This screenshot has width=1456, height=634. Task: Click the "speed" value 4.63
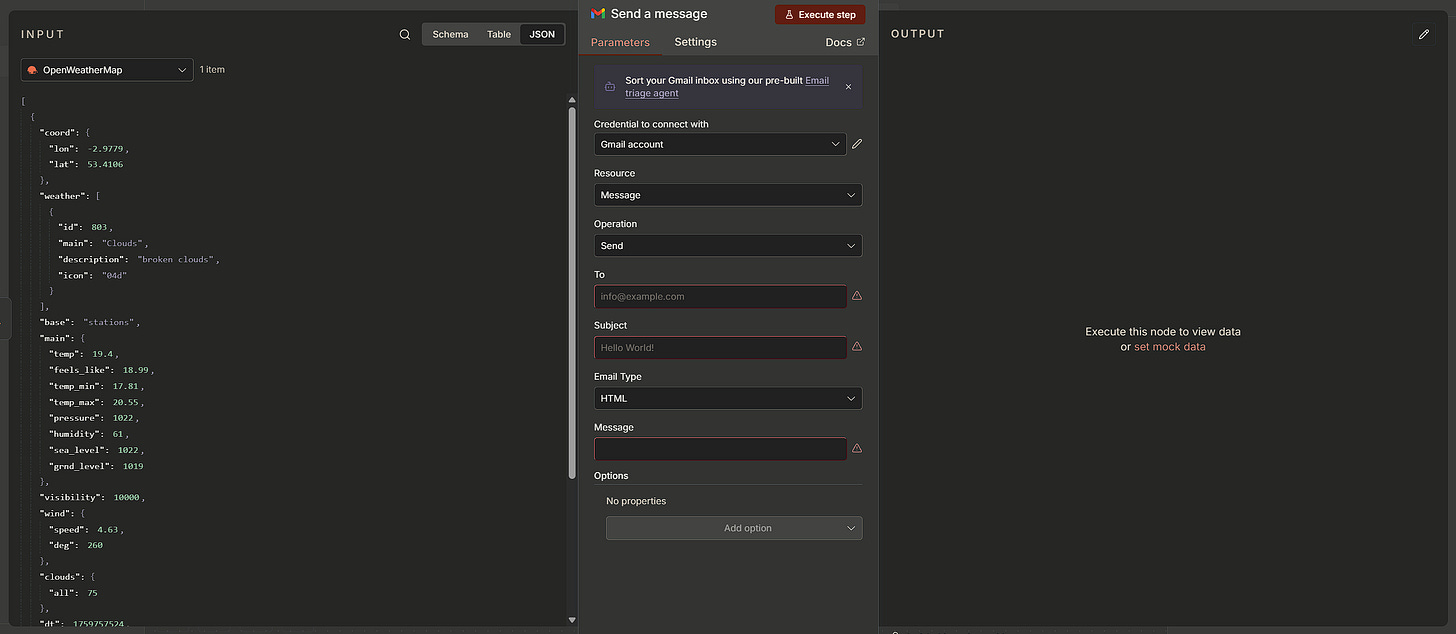(x=108, y=529)
